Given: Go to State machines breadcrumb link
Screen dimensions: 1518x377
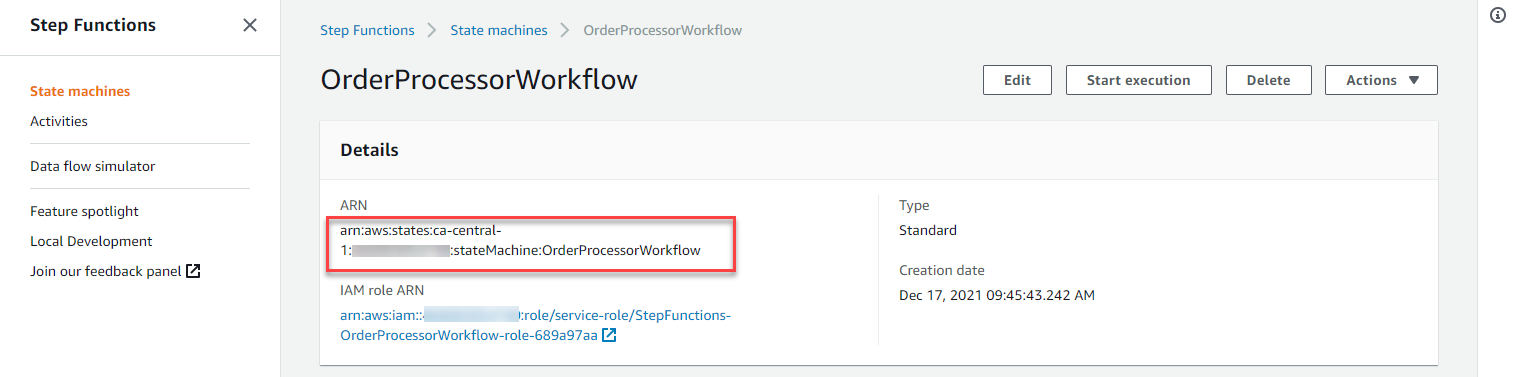Looking at the screenshot, I should point(499,30).
